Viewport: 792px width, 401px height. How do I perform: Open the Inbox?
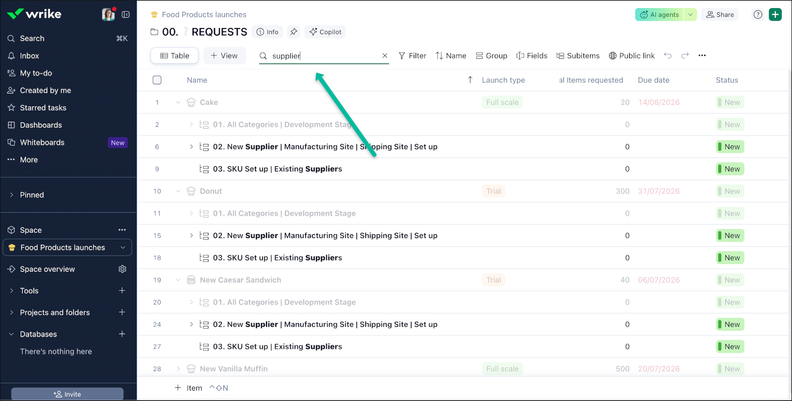[x=29, y=56]
